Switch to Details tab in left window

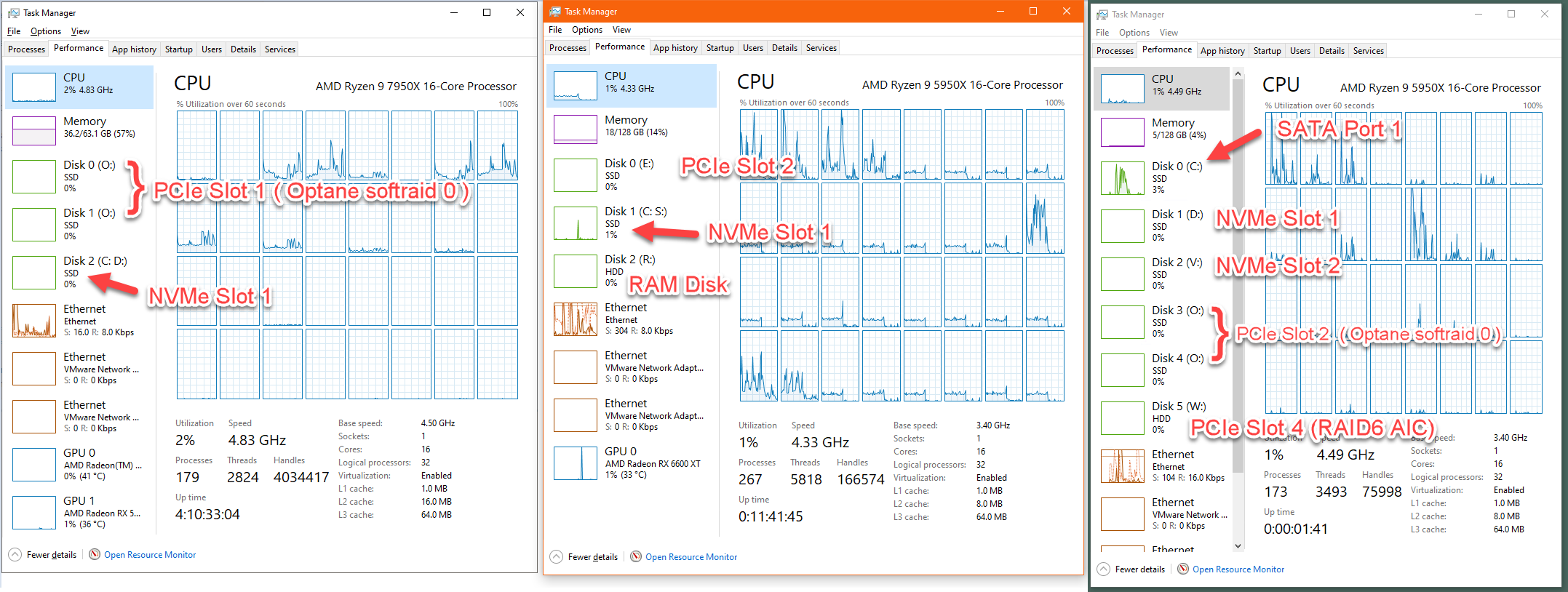tap(243, 49)
